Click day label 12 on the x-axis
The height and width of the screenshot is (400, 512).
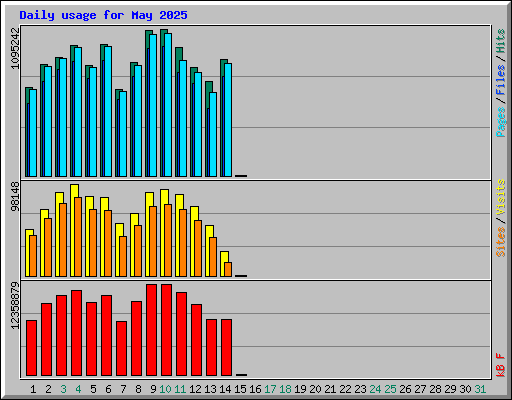(x=195, y=389)
